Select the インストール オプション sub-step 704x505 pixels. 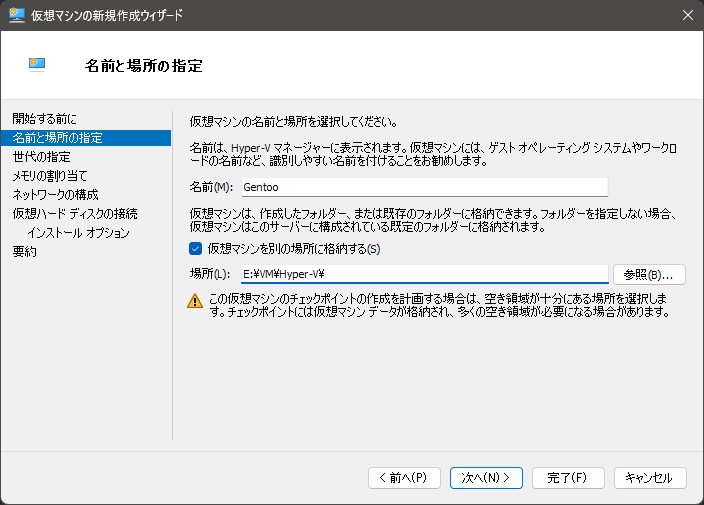[78, 233]
